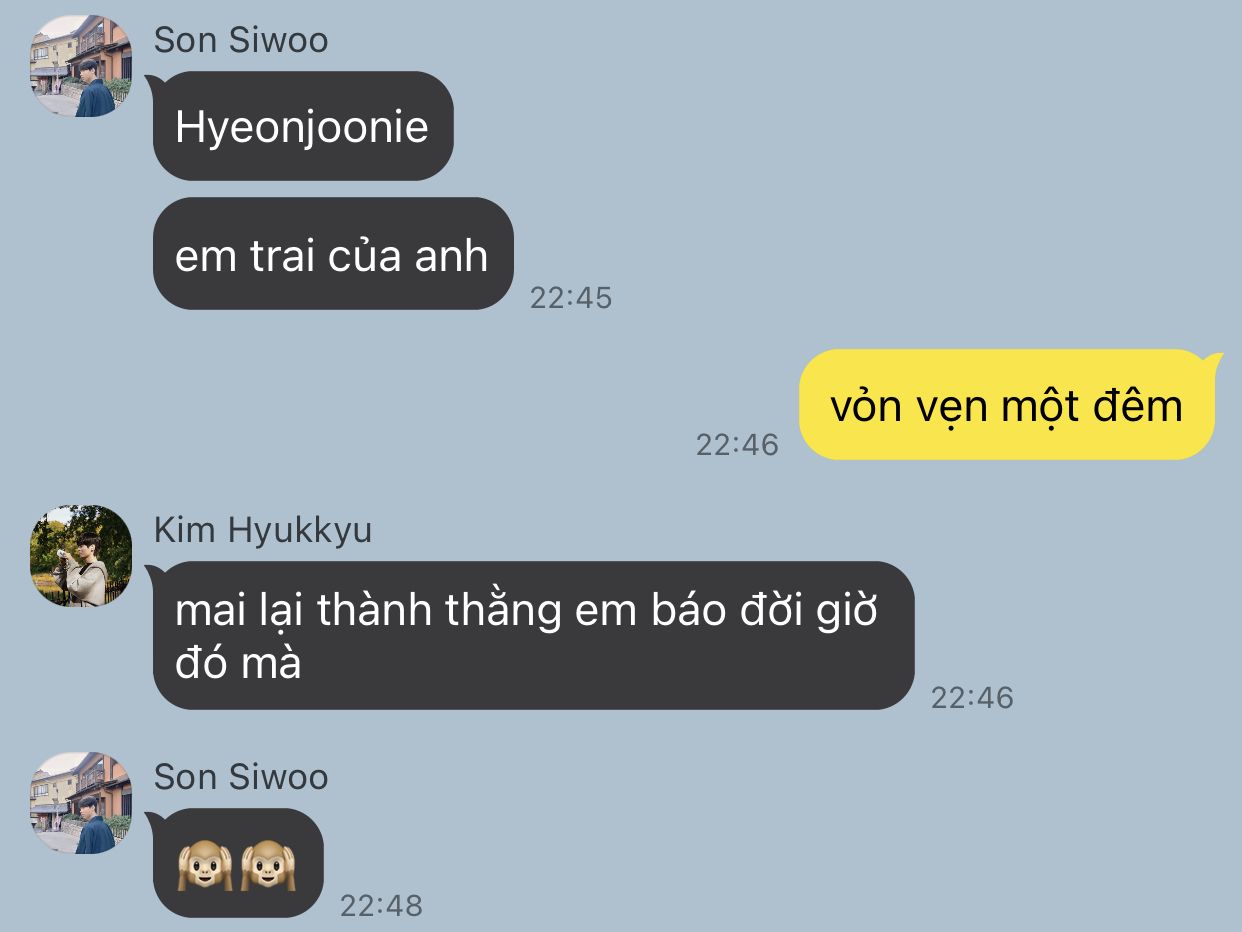The height and width of the screenshot is (932, 1242).
Task: Select Kim Hyukkyu's "mai lại thành thằng em" message
Action: click(531, 635)
